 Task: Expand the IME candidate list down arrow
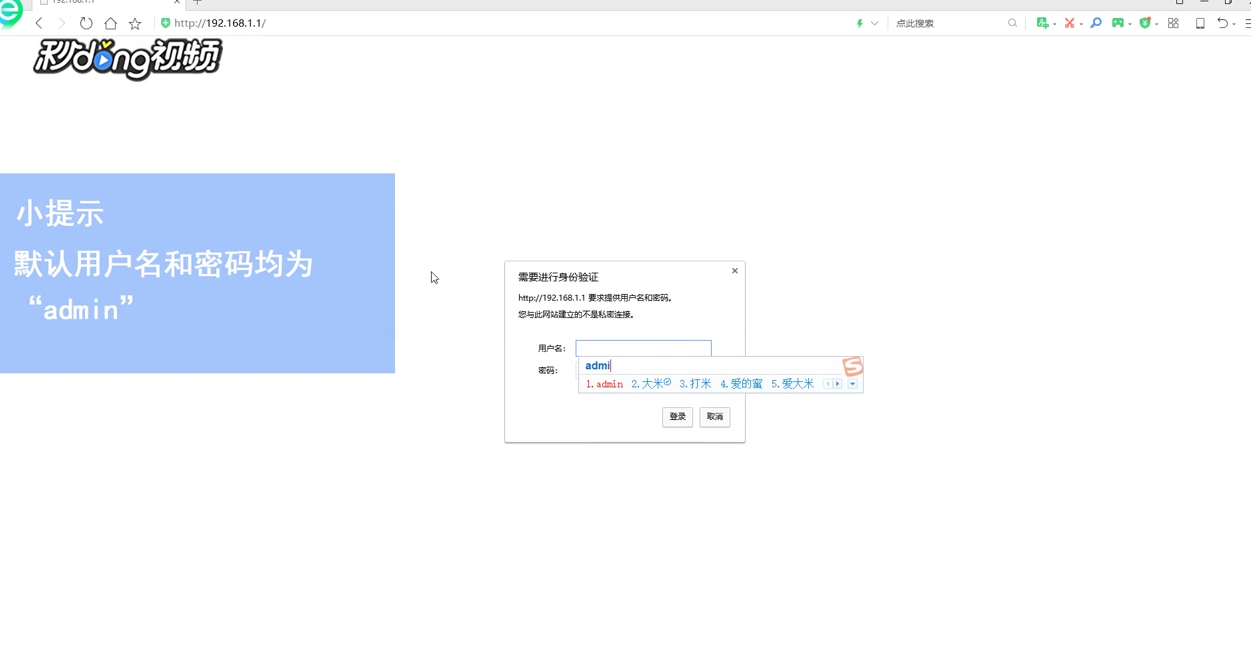pos(853,384)
